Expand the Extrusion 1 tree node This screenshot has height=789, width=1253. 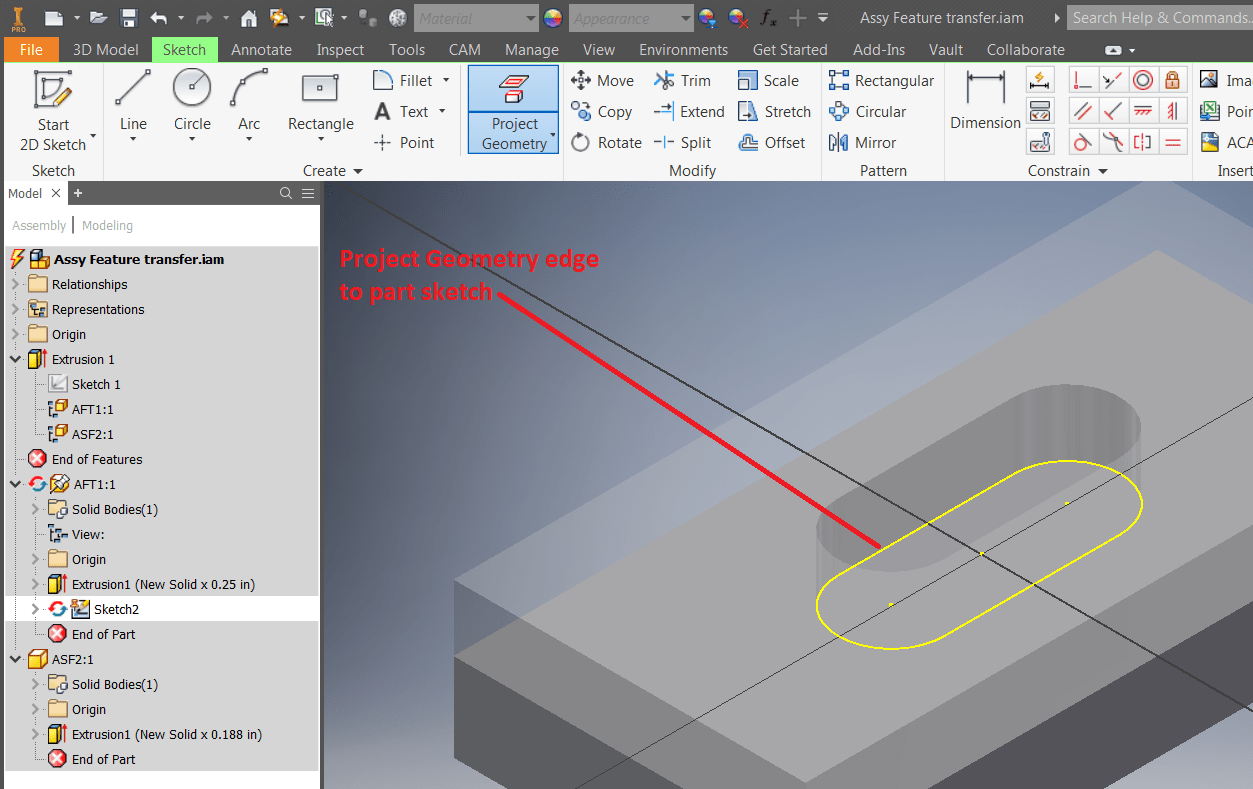click(x=14, y=359)
